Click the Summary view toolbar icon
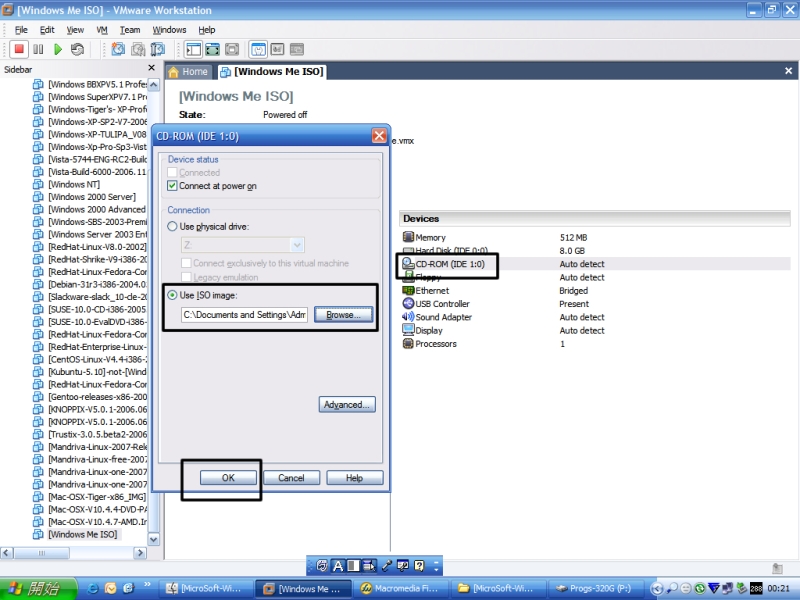The height and width of the screenshot is (600, 800). (x=258, y=49)
